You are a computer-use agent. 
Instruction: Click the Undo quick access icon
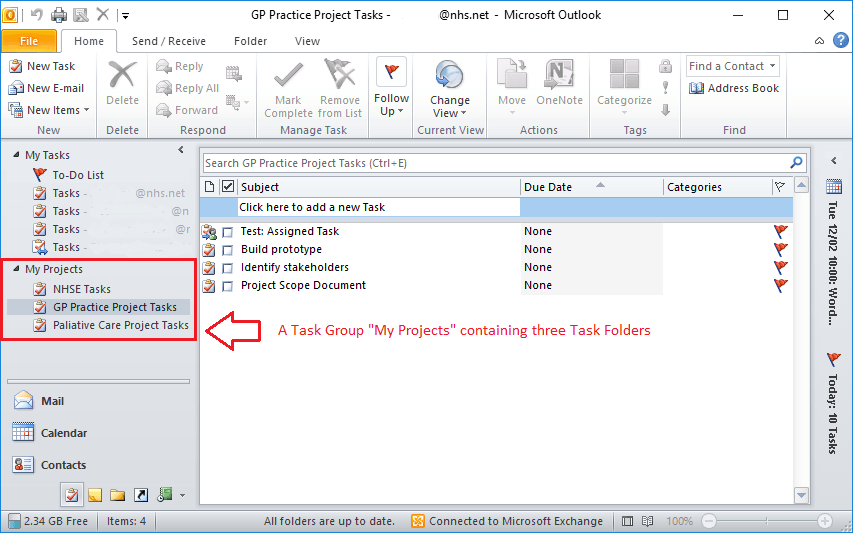(36, 15)
